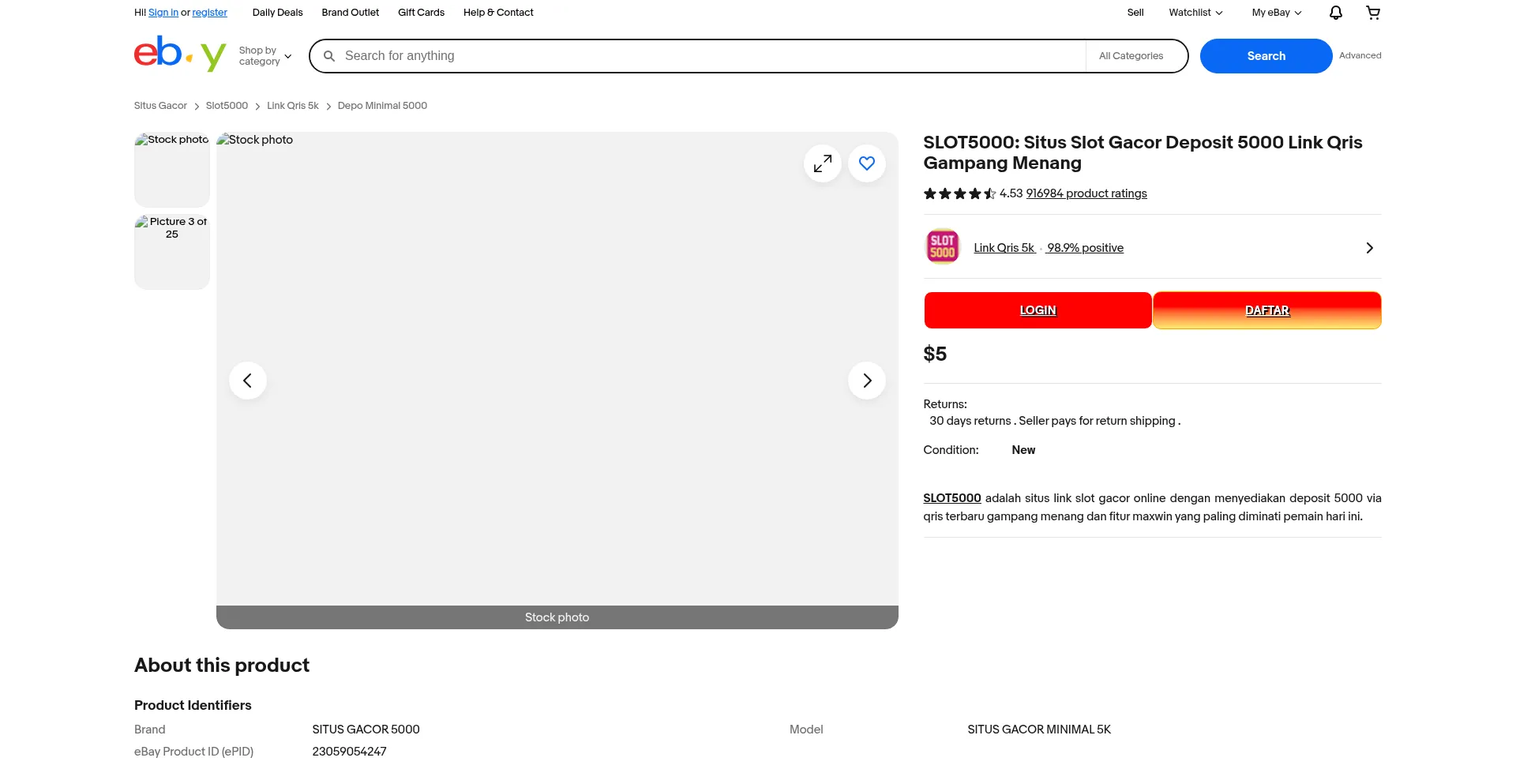Image resolution: width=1516 pixels, height=784 pixels.
Task: Click the eBay logo
Action: click(180, 54)
